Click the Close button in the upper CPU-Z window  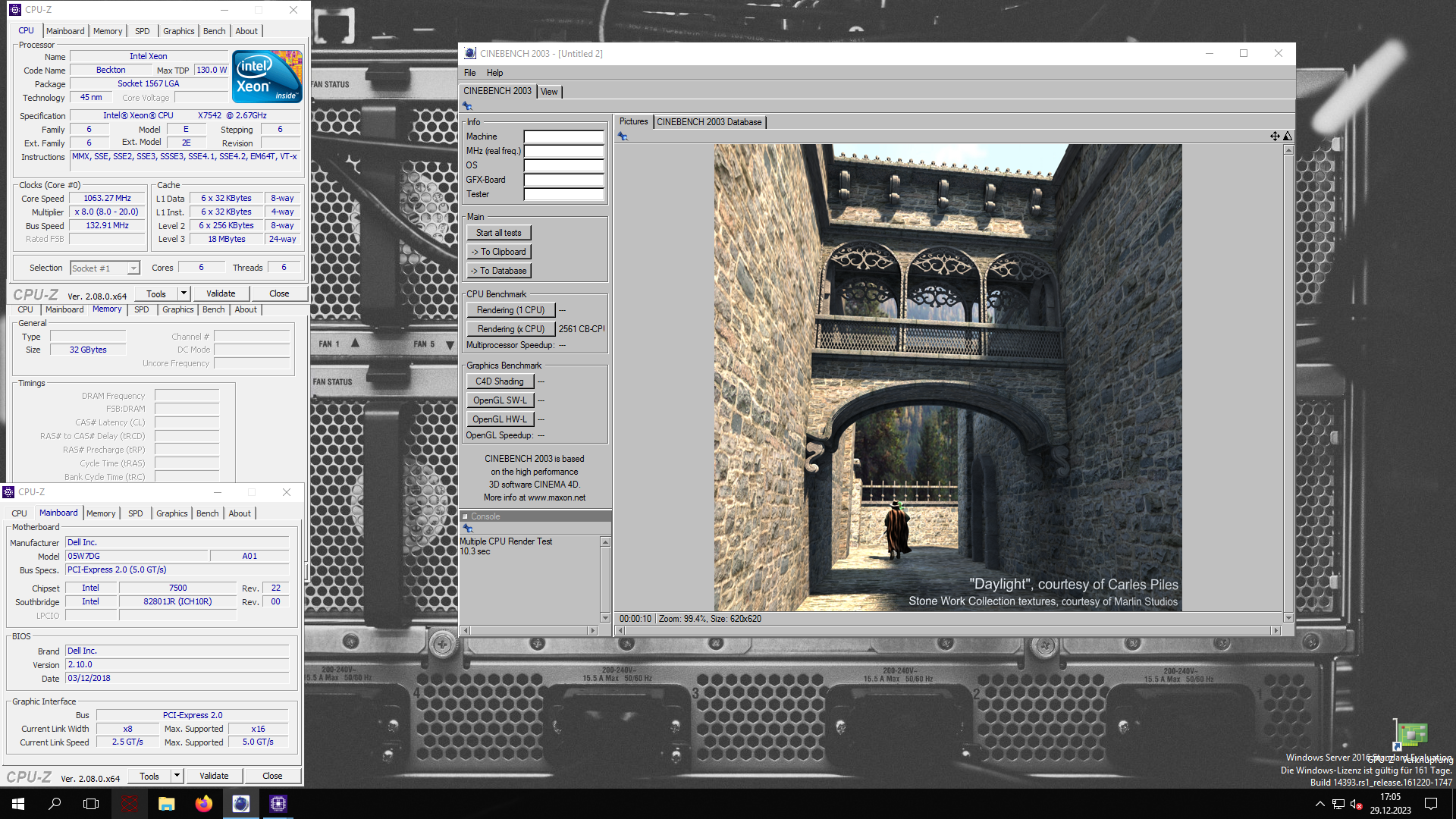(x=279, y=293)
